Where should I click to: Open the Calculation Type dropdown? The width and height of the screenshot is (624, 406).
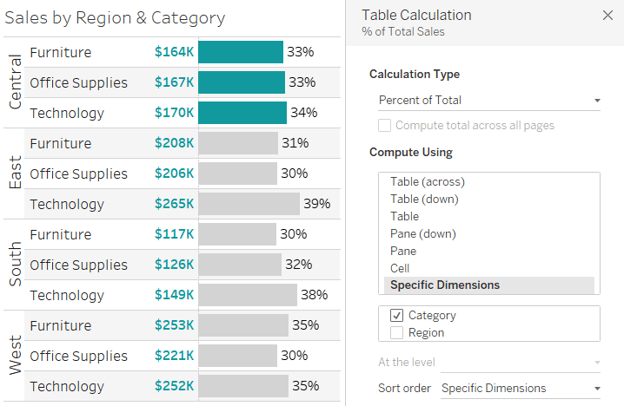[489, 100]
